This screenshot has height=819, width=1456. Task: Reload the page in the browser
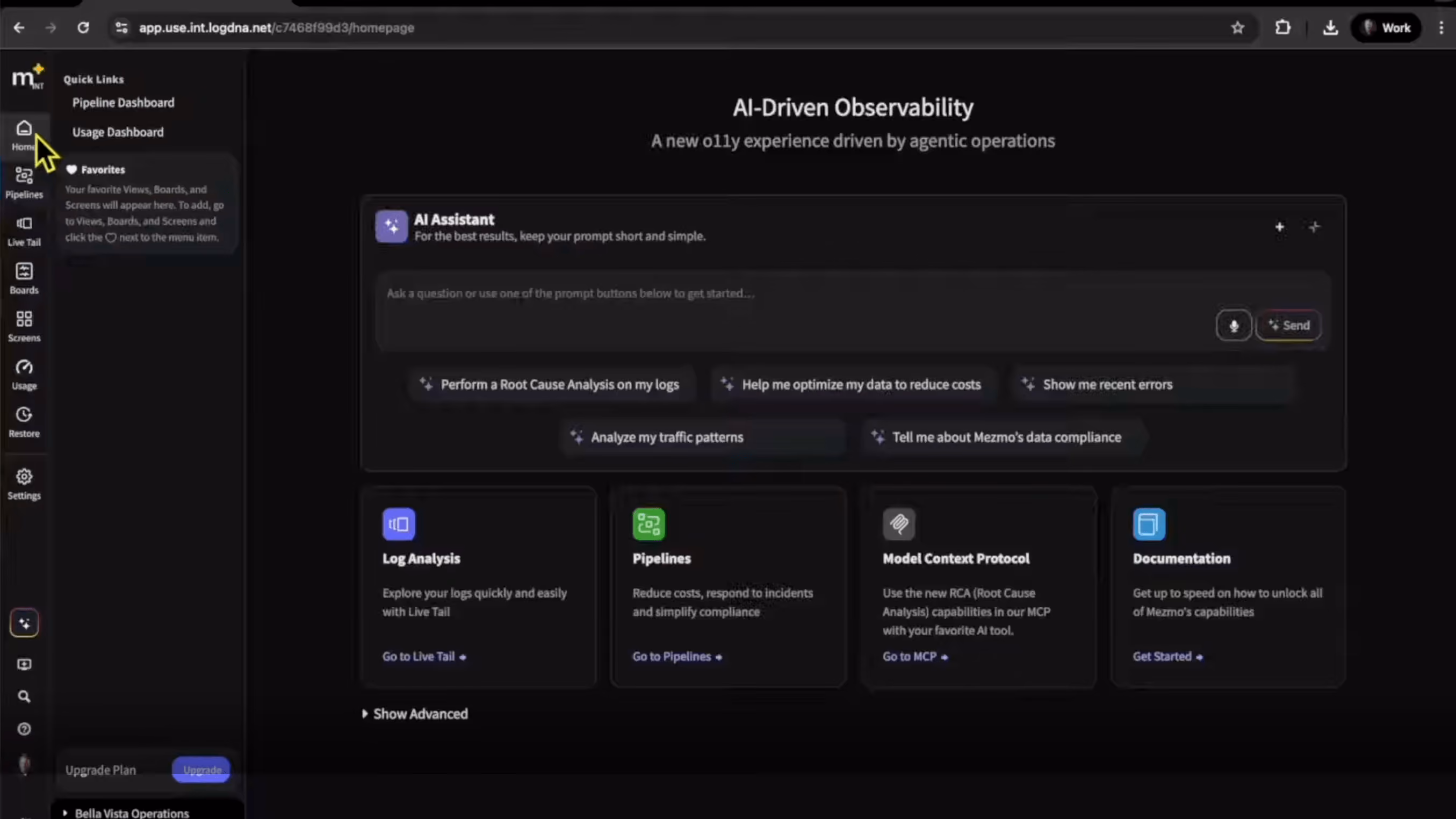83,28
